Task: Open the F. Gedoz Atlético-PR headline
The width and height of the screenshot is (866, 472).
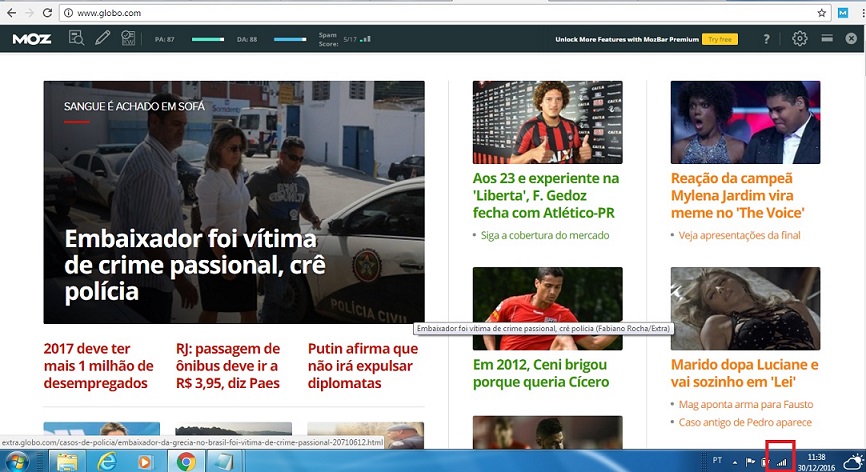Action: pyautogui.click(x=546, y=195)
